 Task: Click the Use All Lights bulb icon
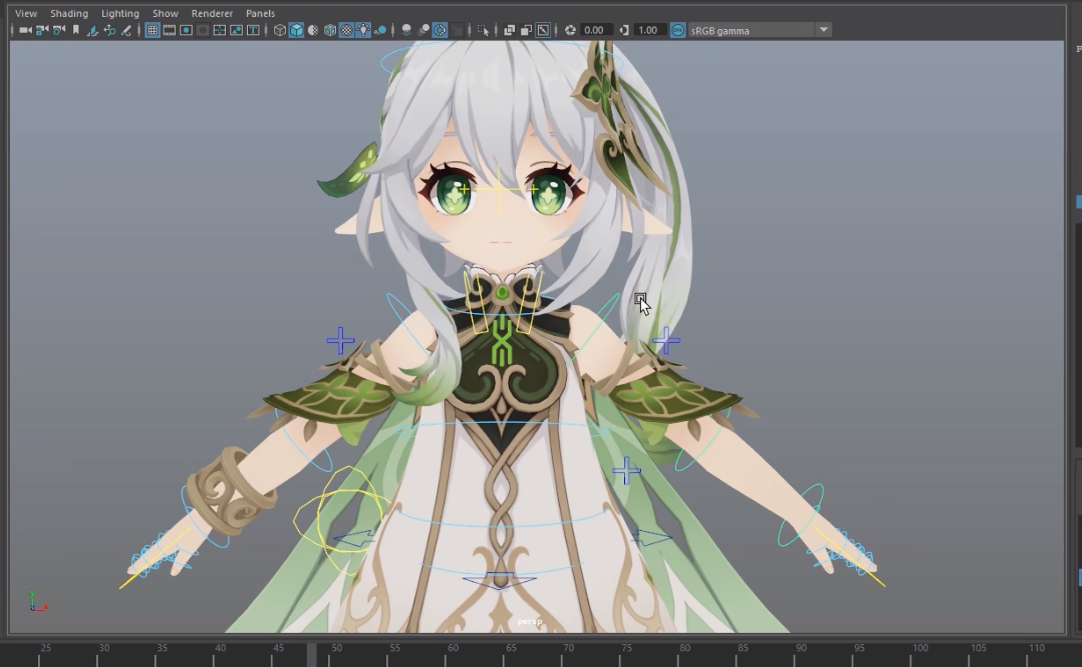pyautogui.click(x=363, y=30)
